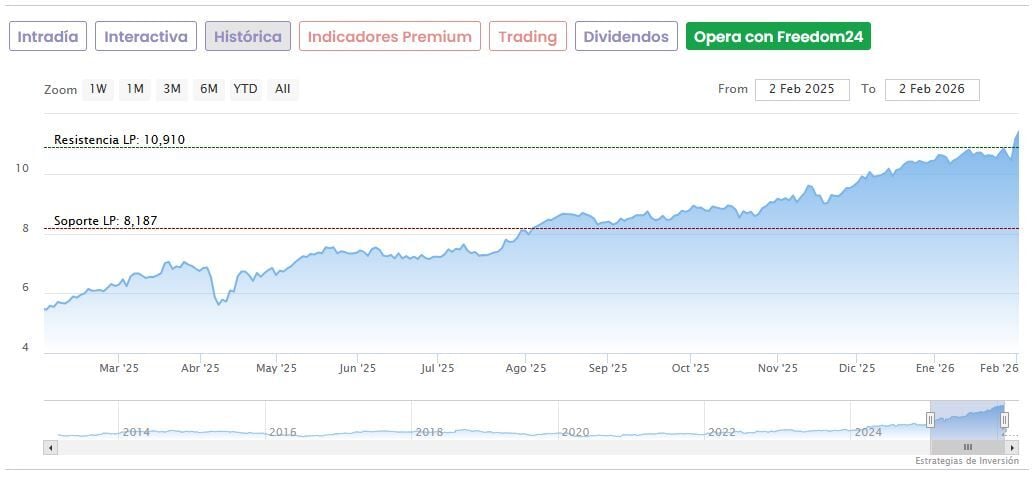Viewport: 1034px width, 480px height.
Task: Click the left range handle in the navigator
Action: click(x=930, y=420)
